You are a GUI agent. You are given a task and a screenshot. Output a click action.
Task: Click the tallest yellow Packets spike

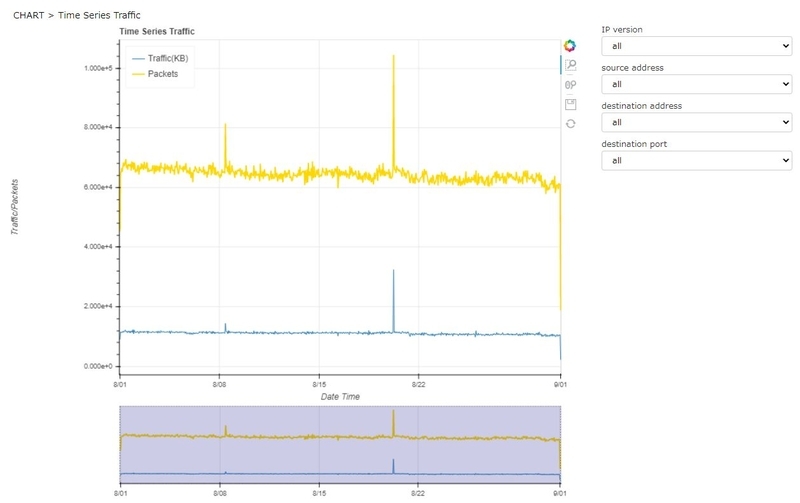click(393, 102)
